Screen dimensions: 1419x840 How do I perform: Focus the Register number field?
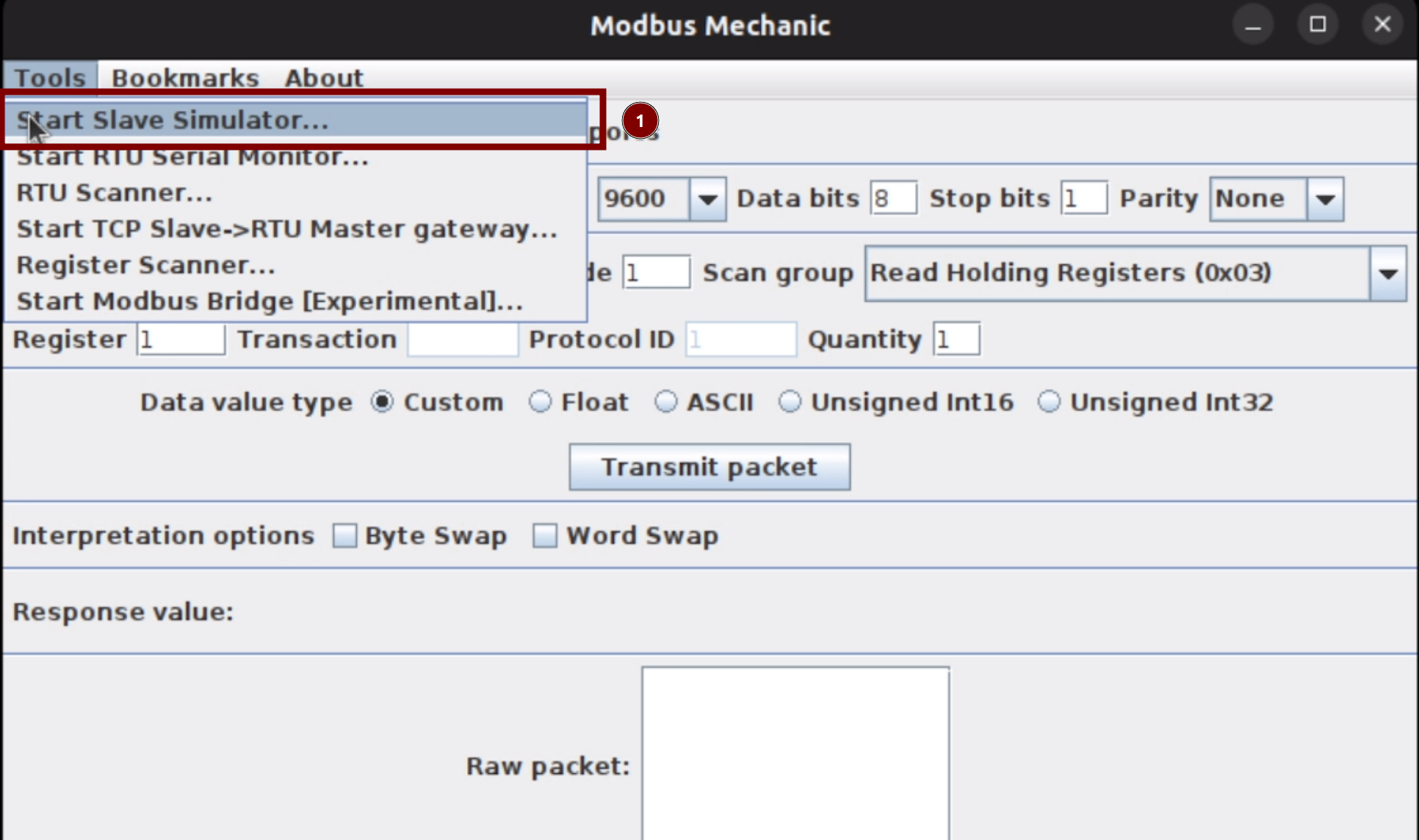click(181, 339)
